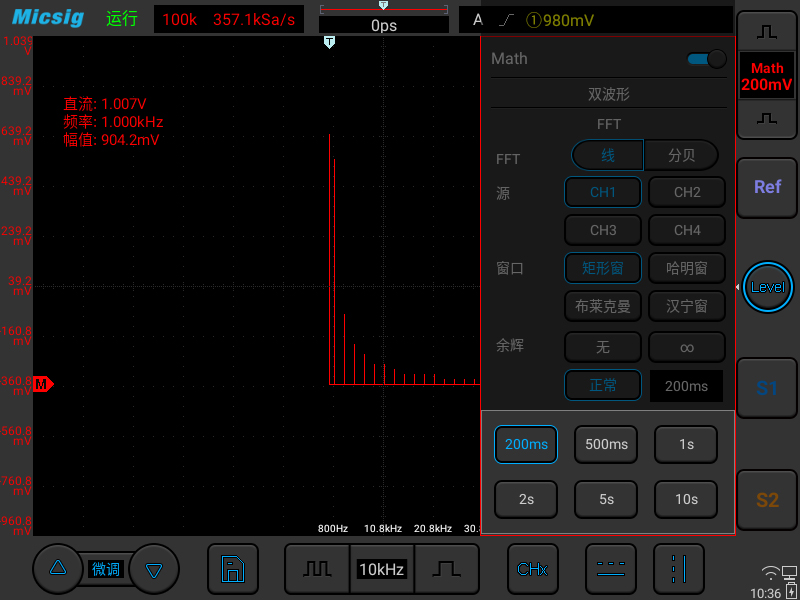Screen dimensions: 800x600
Task: Select the 布莱克曼 Blackman window
Action: 603,306
